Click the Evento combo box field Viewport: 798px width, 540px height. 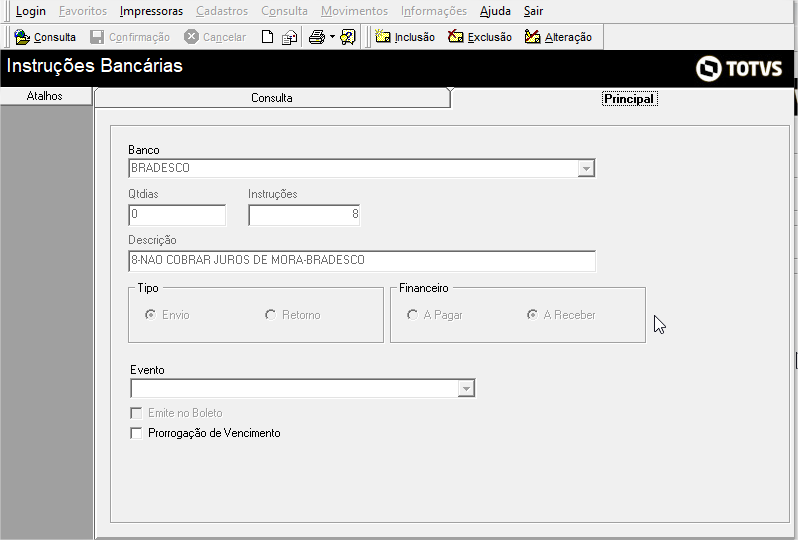coord(303,389)
